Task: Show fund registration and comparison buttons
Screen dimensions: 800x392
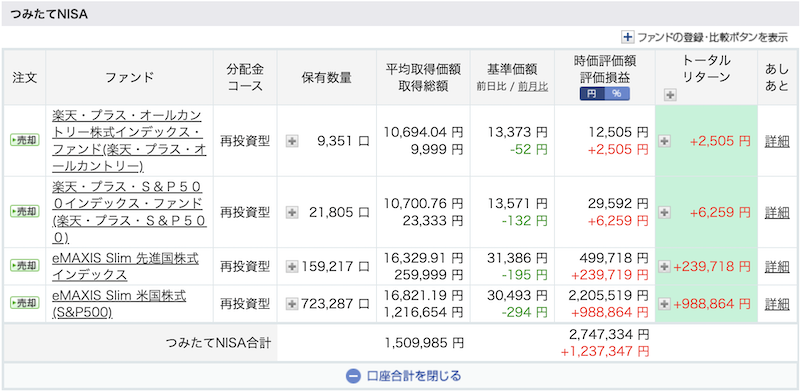Action: [705, 37]
